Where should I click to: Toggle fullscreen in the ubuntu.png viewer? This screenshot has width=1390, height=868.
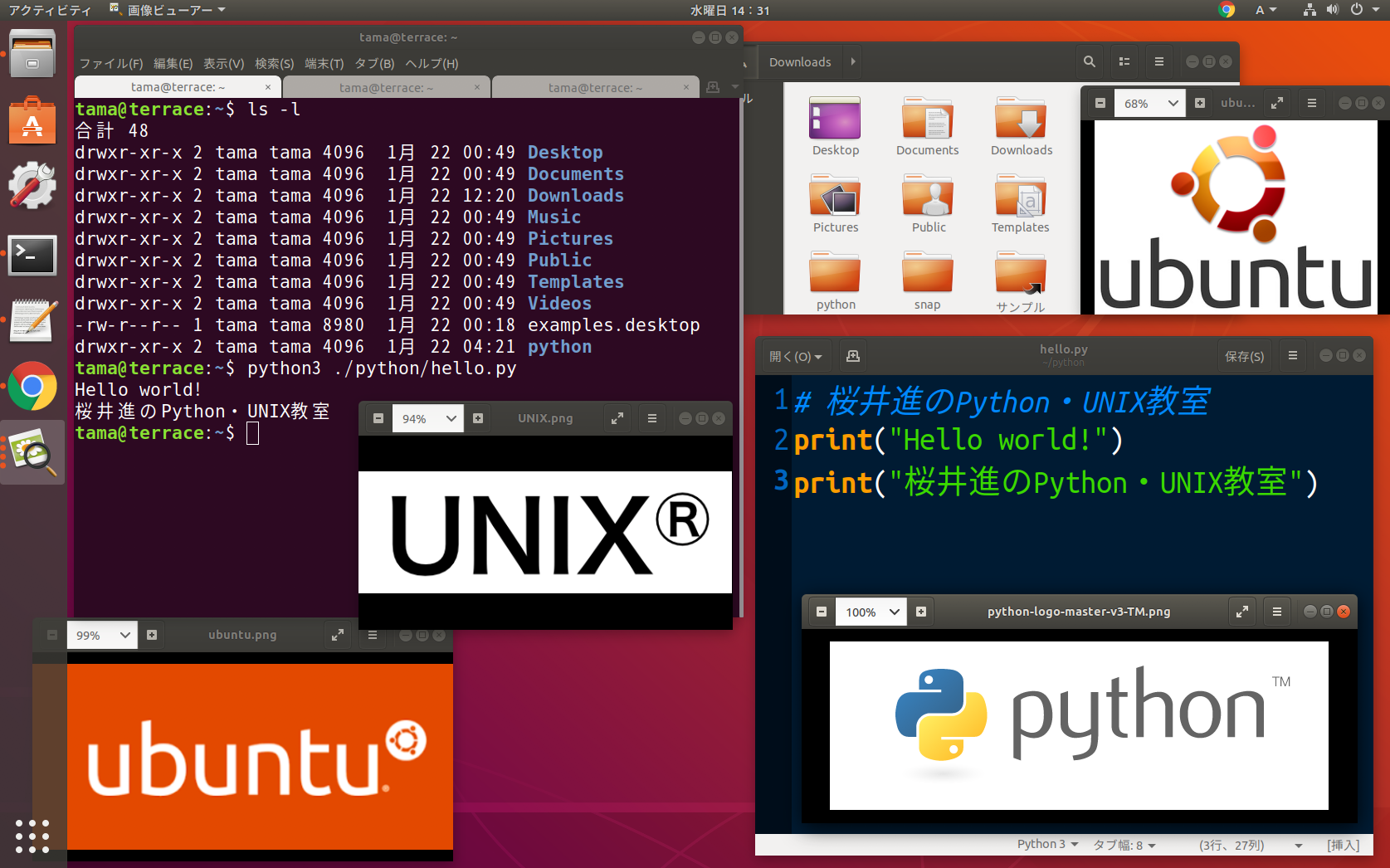tap(338, 635)
